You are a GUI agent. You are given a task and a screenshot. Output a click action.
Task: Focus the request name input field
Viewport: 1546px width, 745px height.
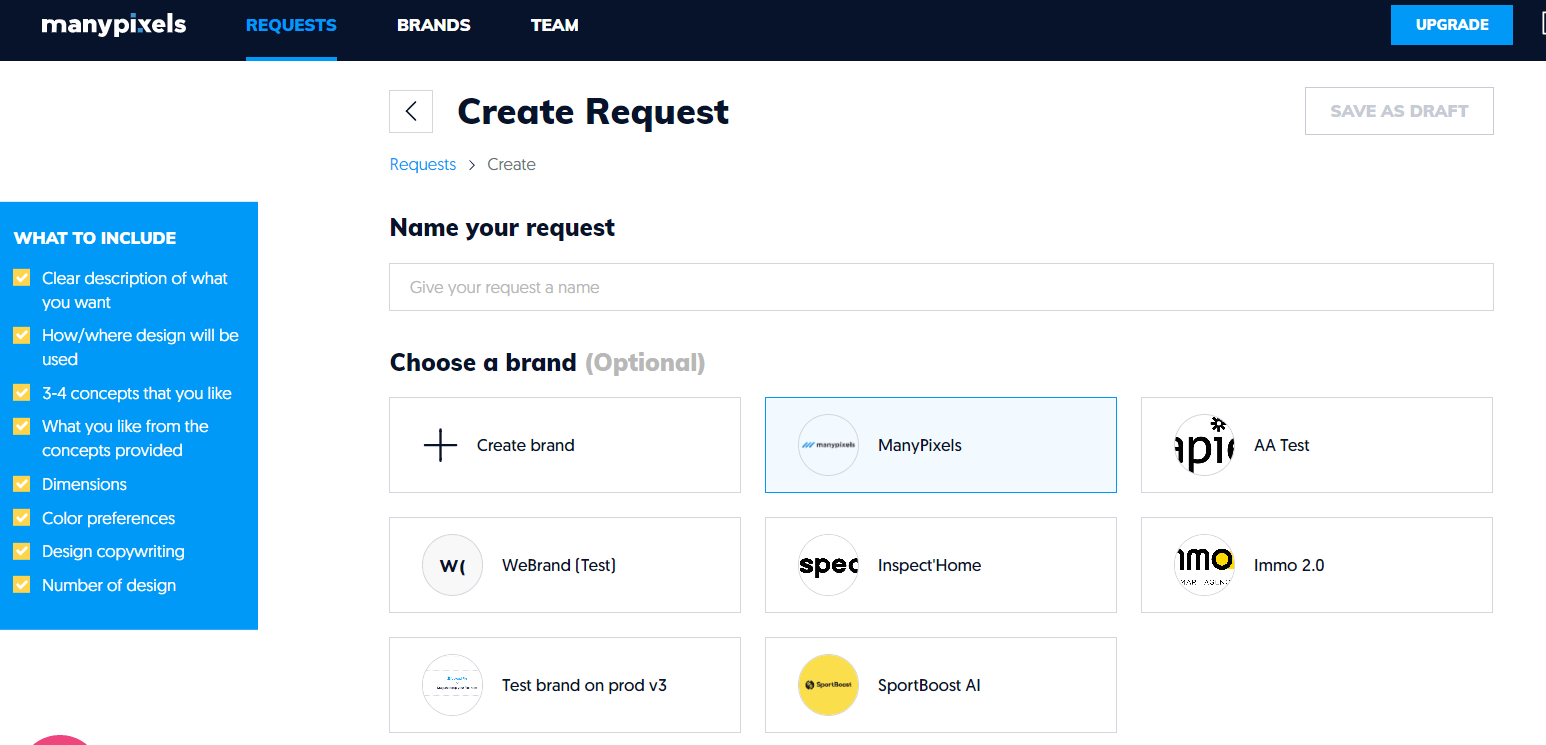coord(941,287)
